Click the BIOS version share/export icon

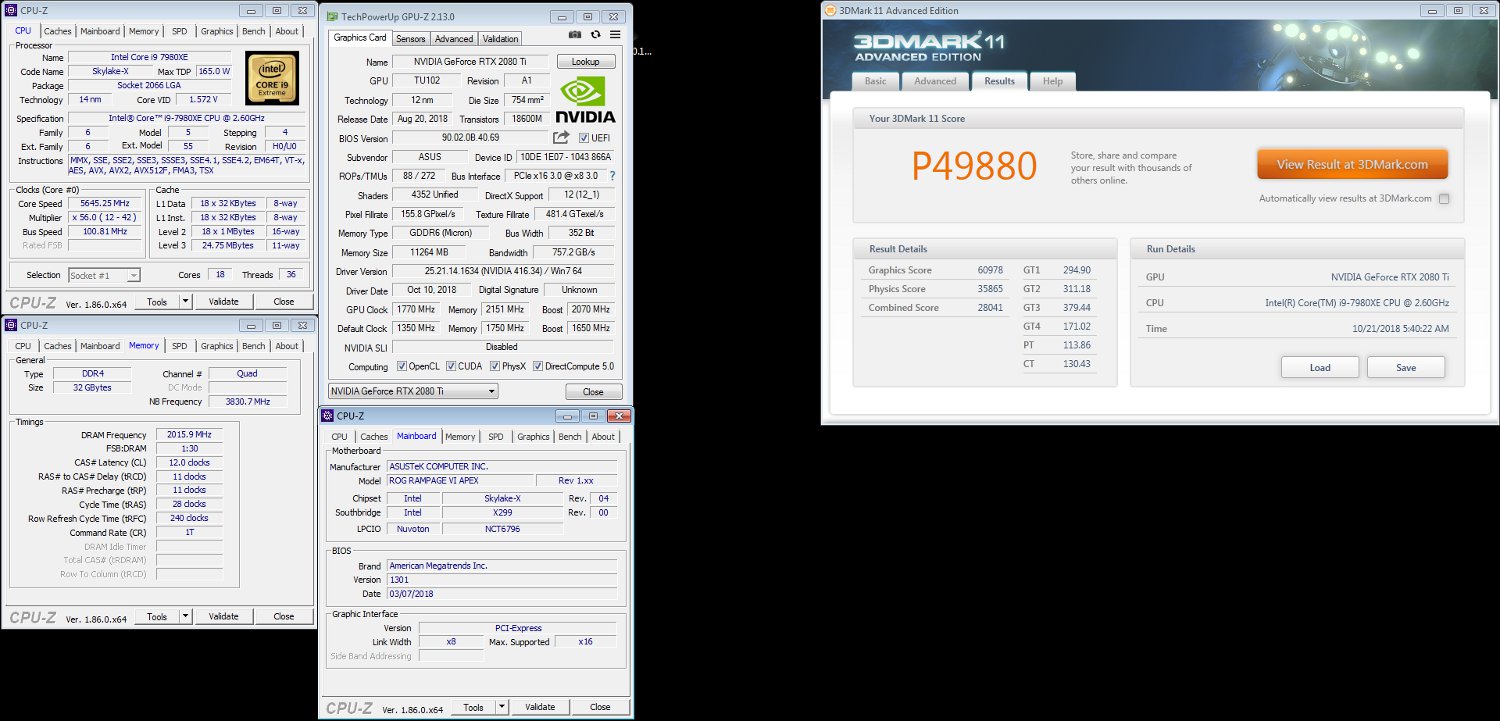pos(561,138)
